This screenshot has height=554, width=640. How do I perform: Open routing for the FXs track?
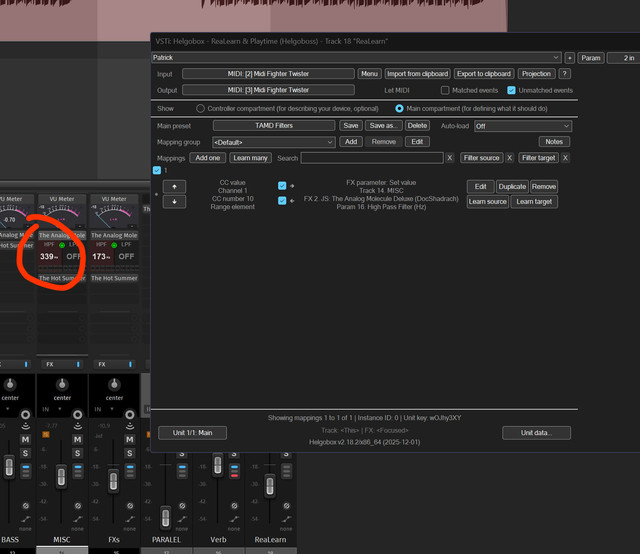coord(130,471)
